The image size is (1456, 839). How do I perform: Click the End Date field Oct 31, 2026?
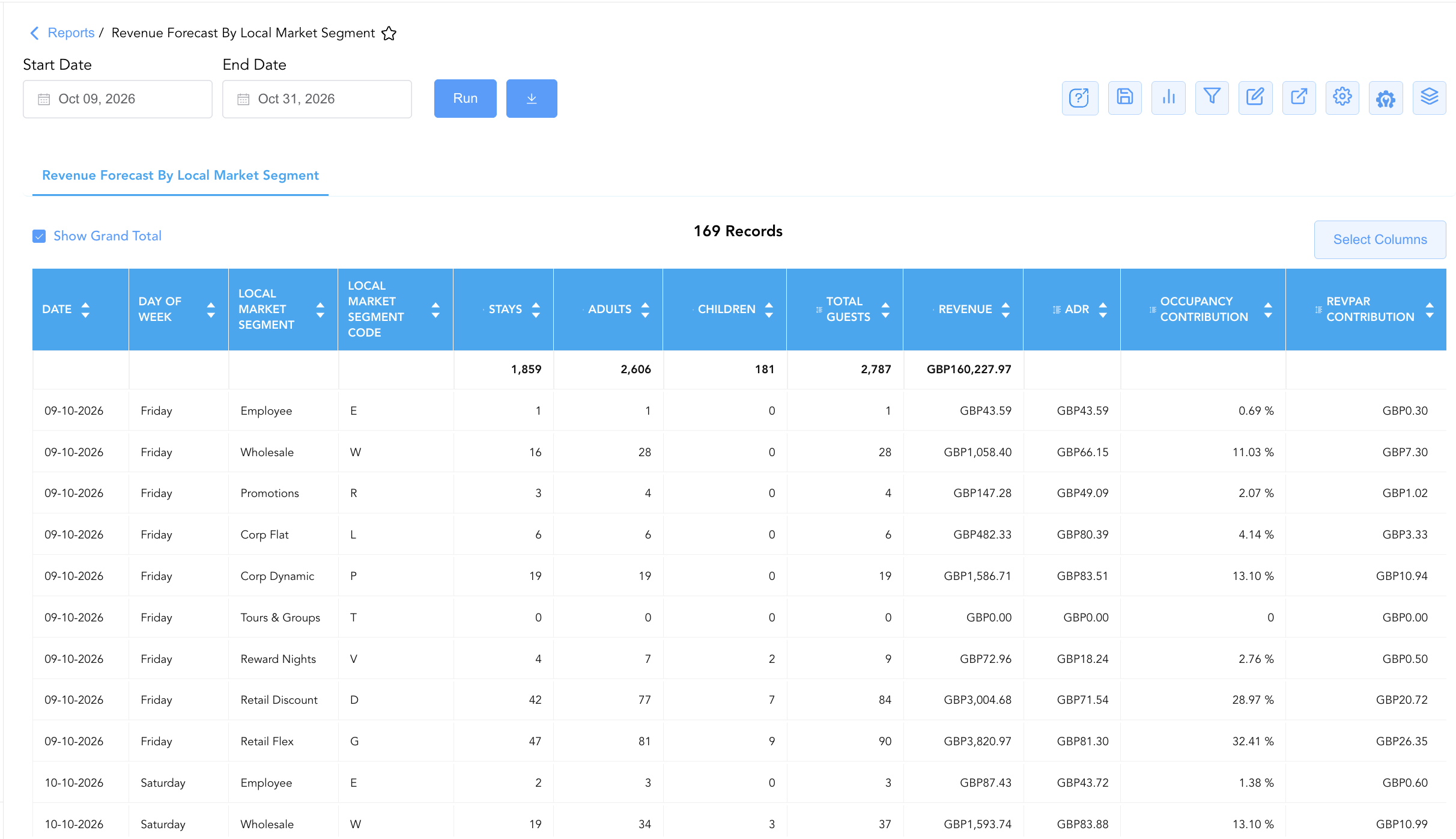[317, 99]
